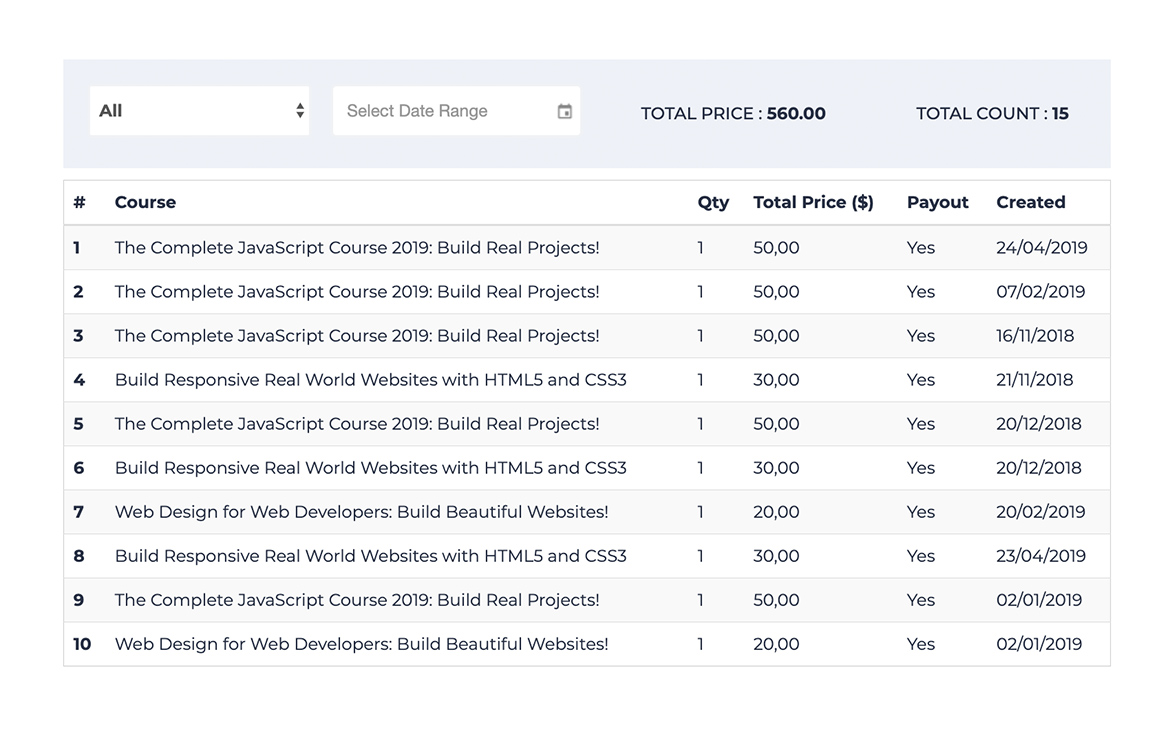Click the TOTAL PRICE 560.00 summary
This screenshot has width=1169, height=740.
point(733,114)
